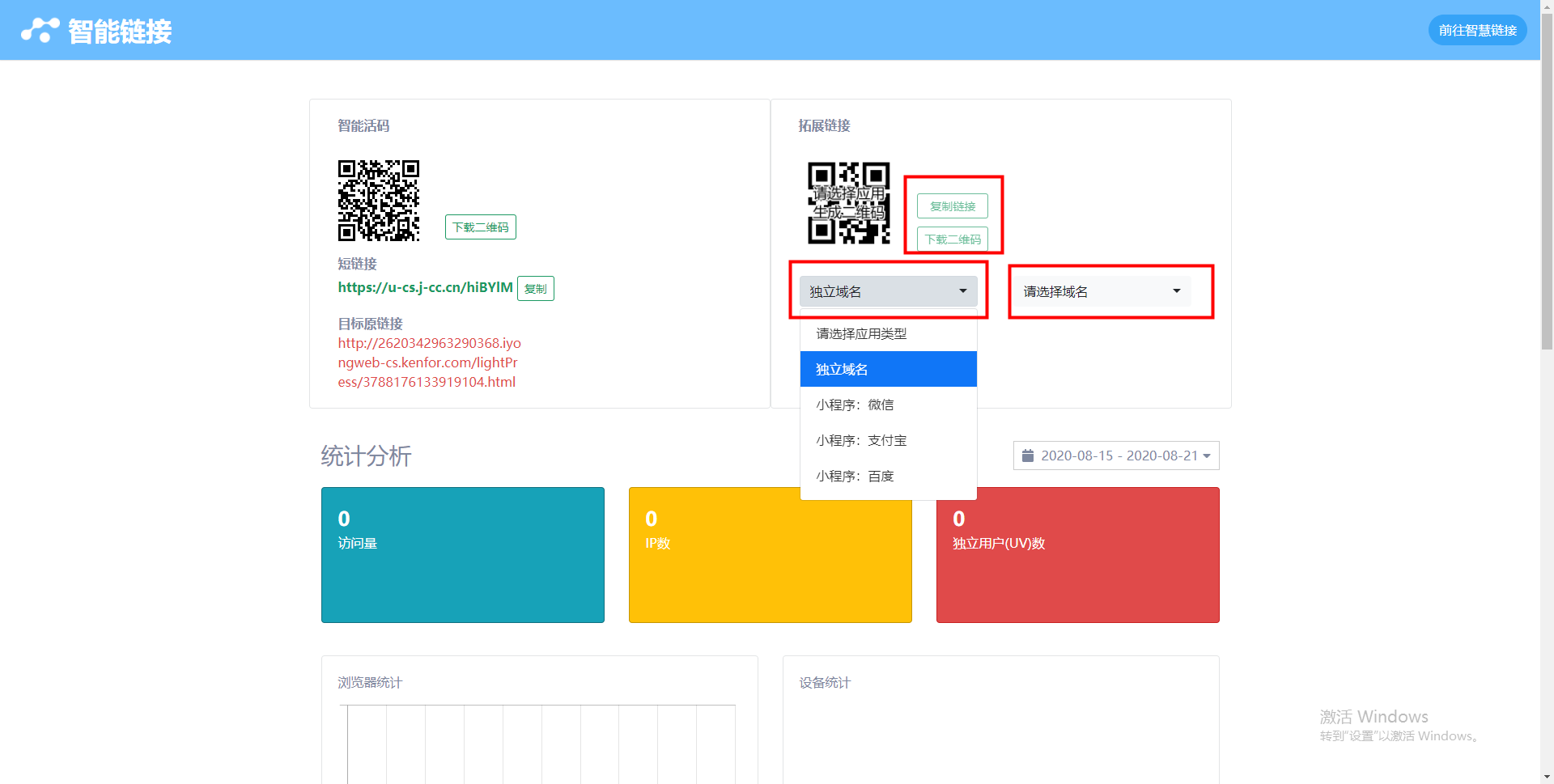Collapse the 独立域名 application type dropdown

point(888,291)
